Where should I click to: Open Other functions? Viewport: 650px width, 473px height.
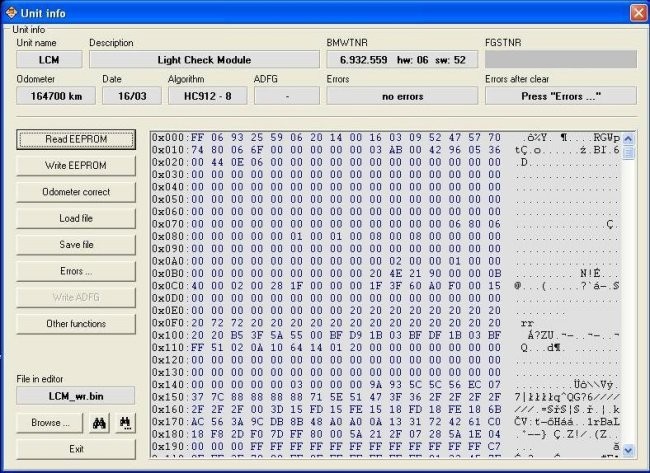click(x=76, y=324)
